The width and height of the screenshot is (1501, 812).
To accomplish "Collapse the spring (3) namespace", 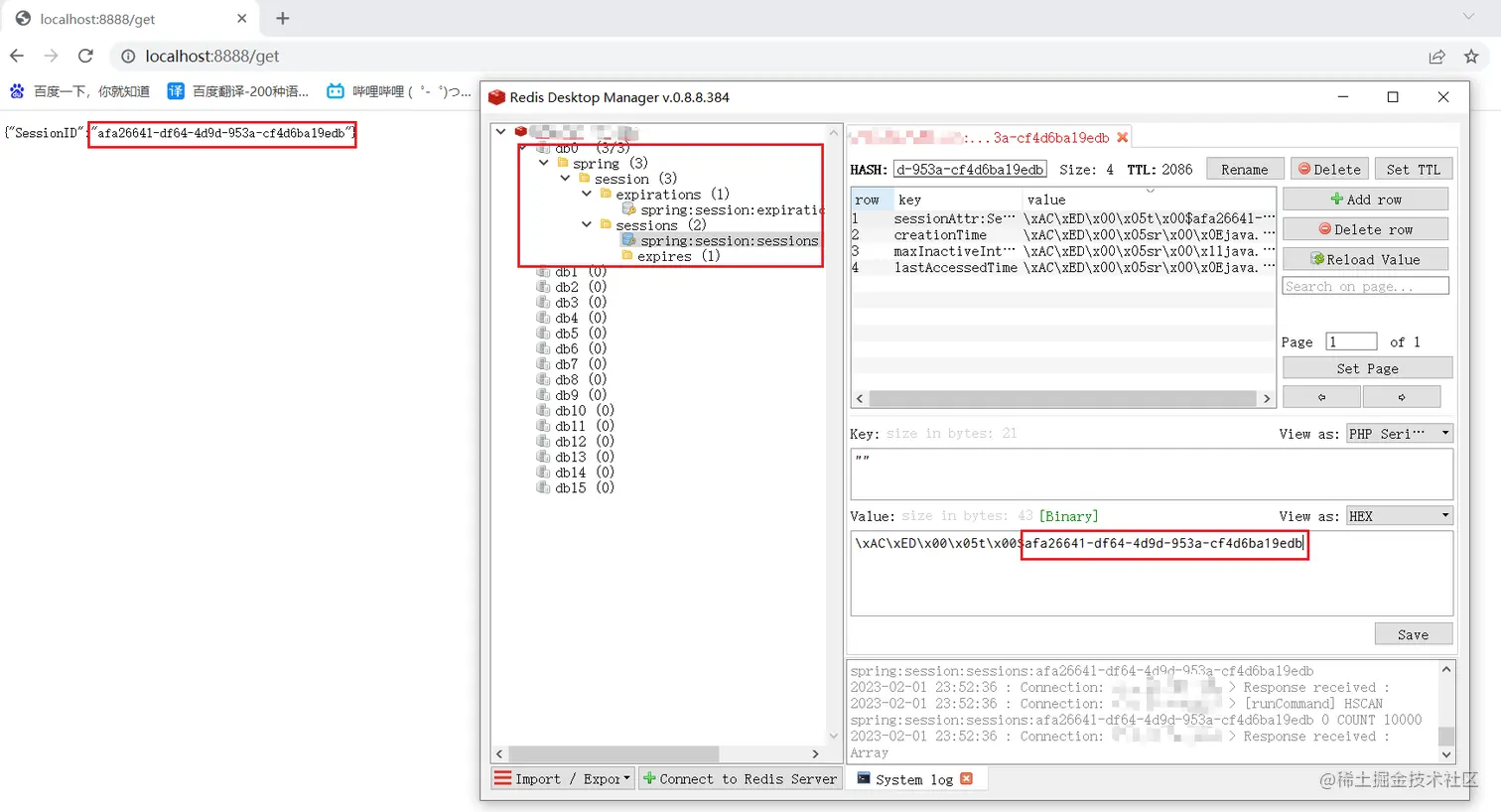I will click(x=544, y=163).
